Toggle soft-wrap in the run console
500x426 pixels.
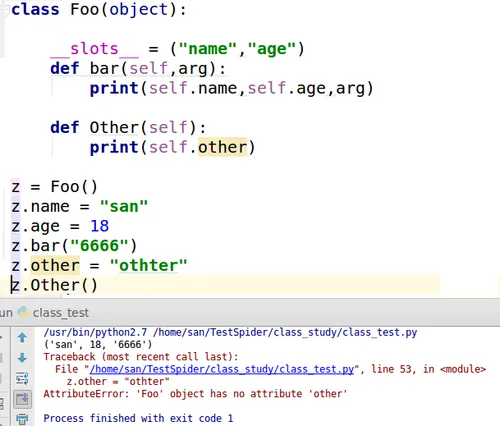pos(22,379)
